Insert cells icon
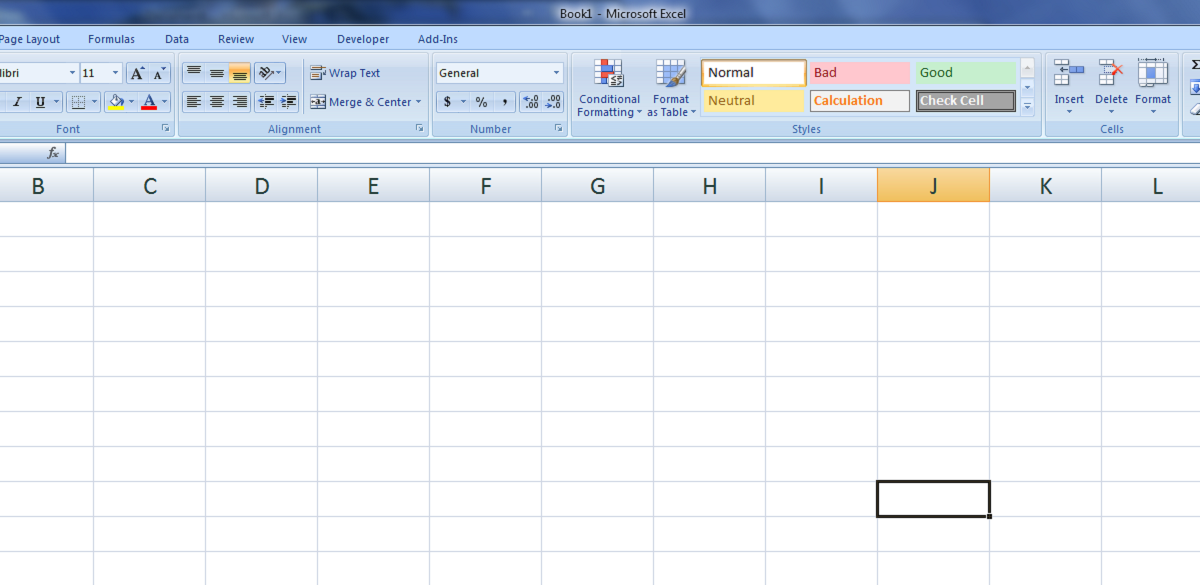Image resolution: width=1200 pixels, height=585 pixels. click(x=1069, y=74)
